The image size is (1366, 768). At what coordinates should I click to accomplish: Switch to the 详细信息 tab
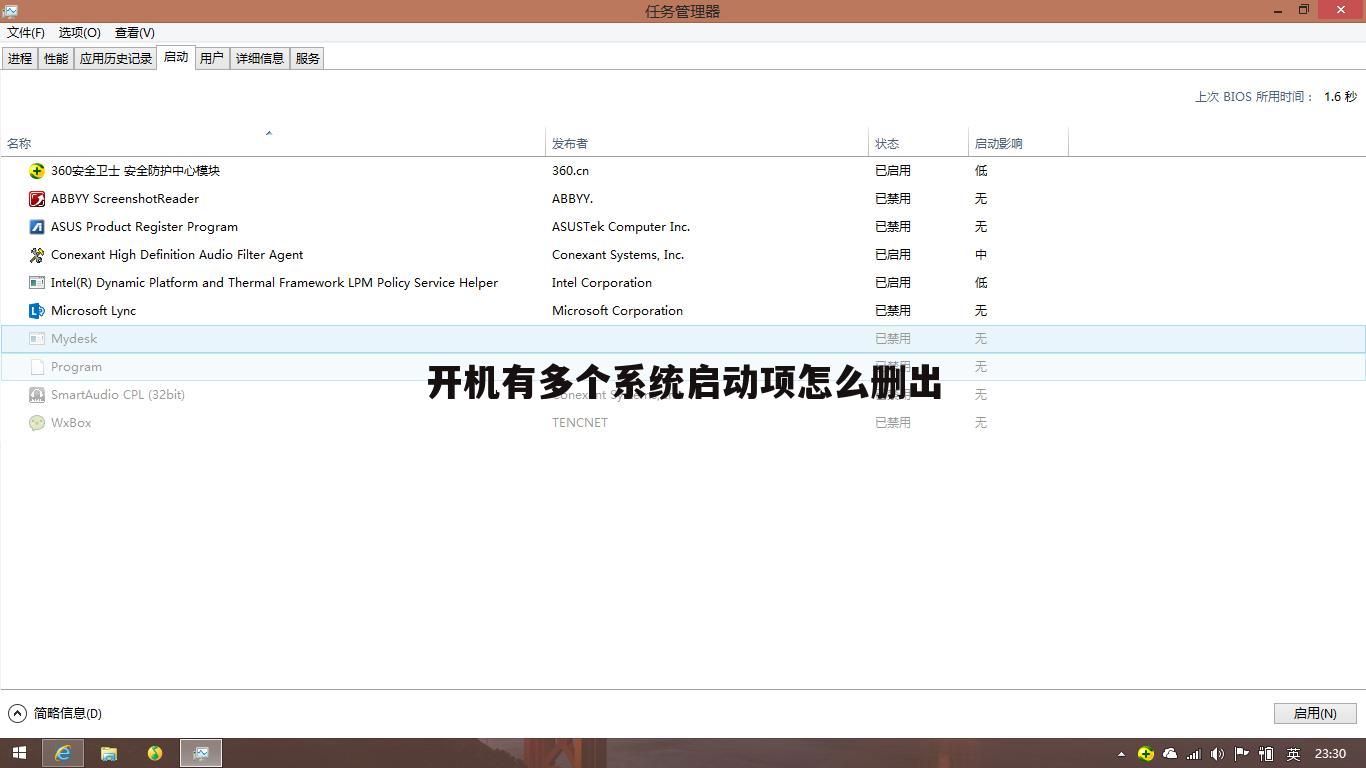[x=260, y=59]
